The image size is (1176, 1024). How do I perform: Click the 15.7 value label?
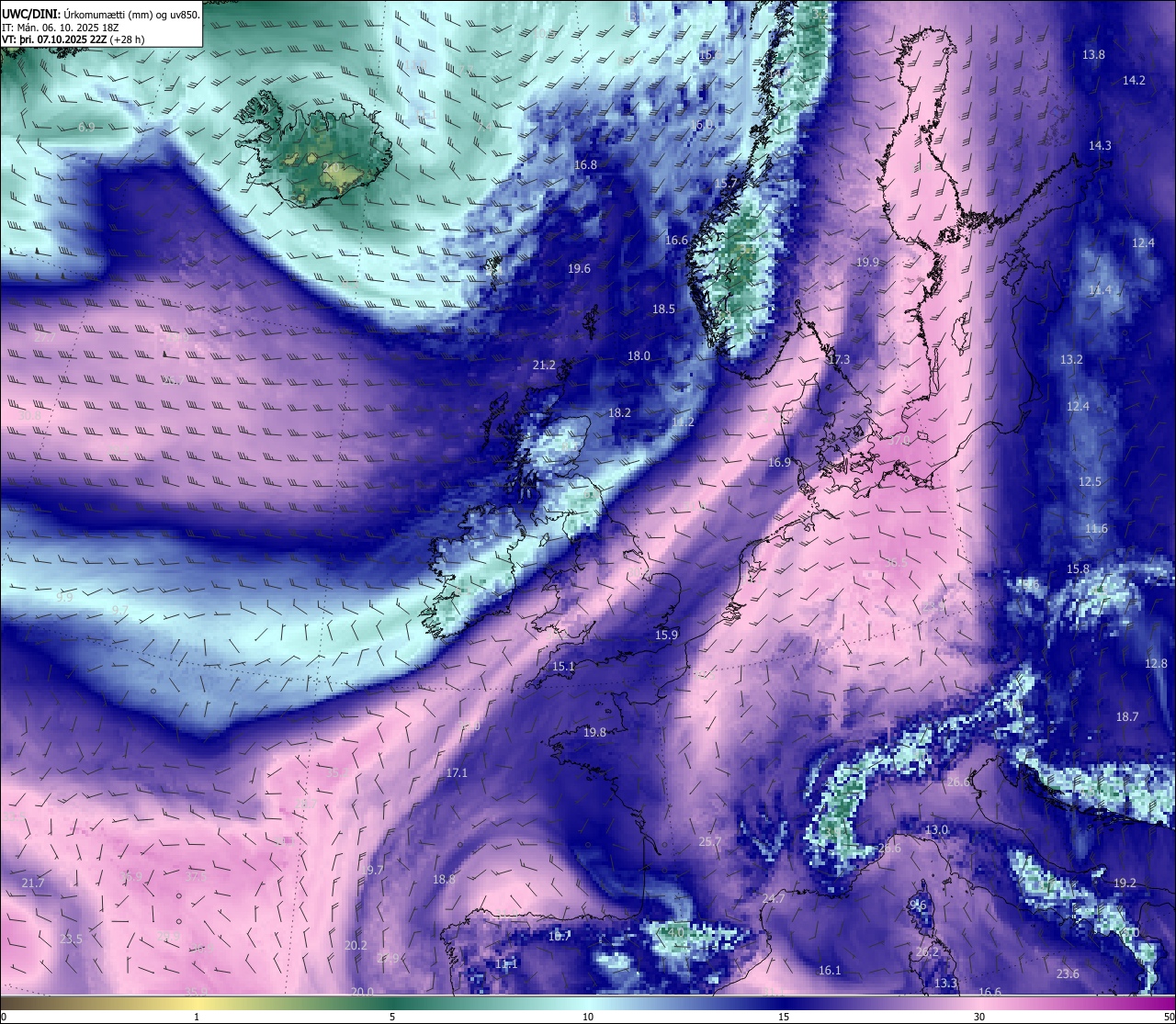726,184
